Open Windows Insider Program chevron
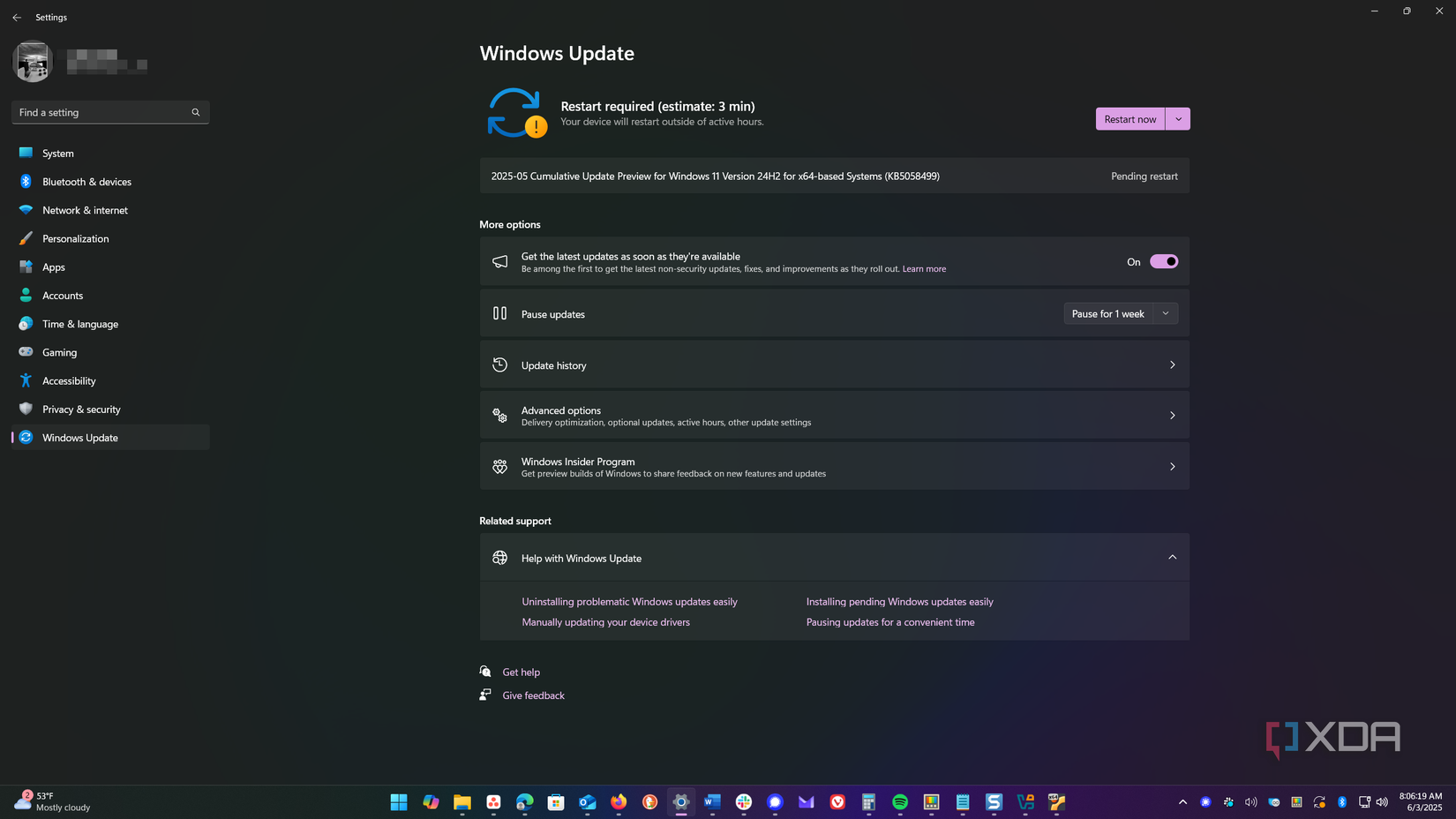The height and width of the screenshot is (819, 1456). [1173, 467]
